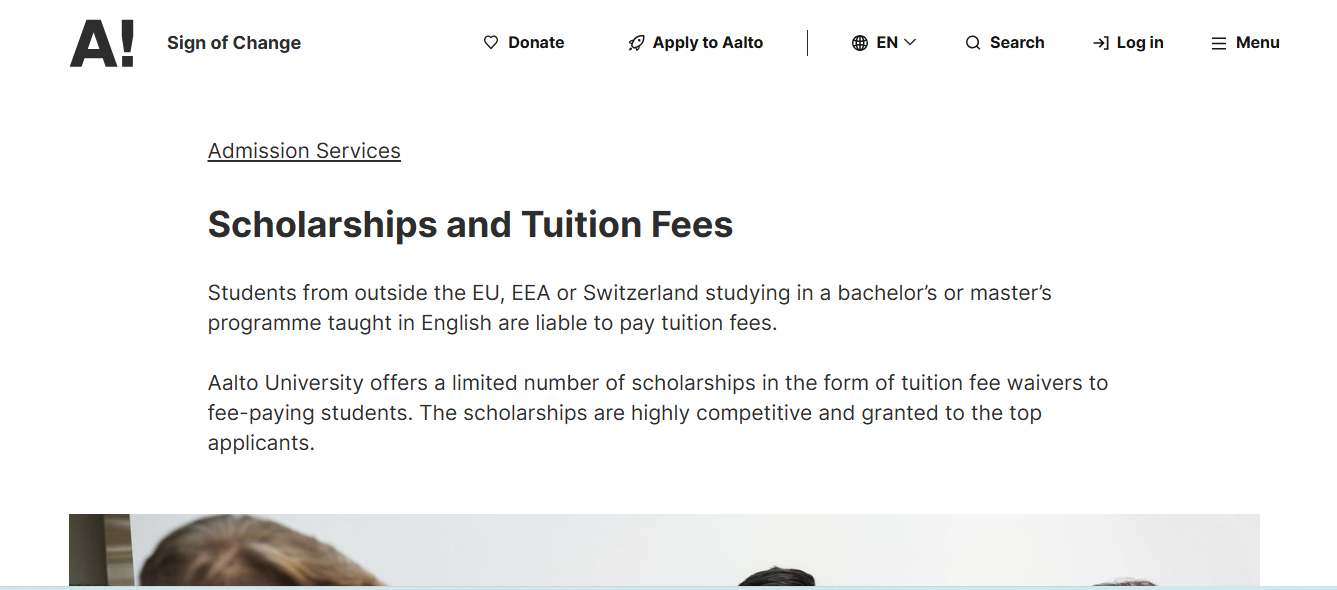Open the language selection menu
The width and height of the screenshot is (1337, 590).
click(885, 42)
